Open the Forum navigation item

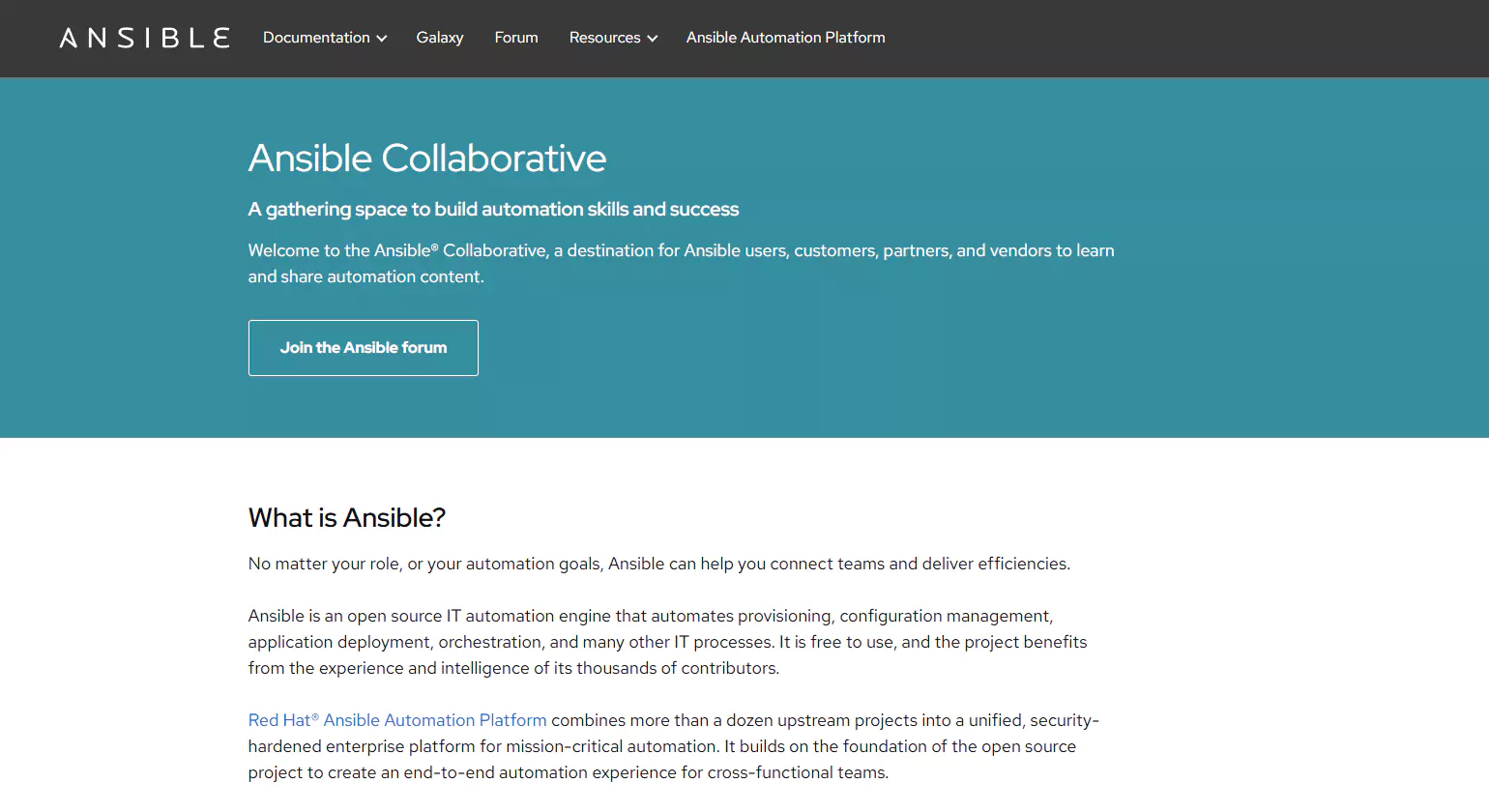click(515, 38)
